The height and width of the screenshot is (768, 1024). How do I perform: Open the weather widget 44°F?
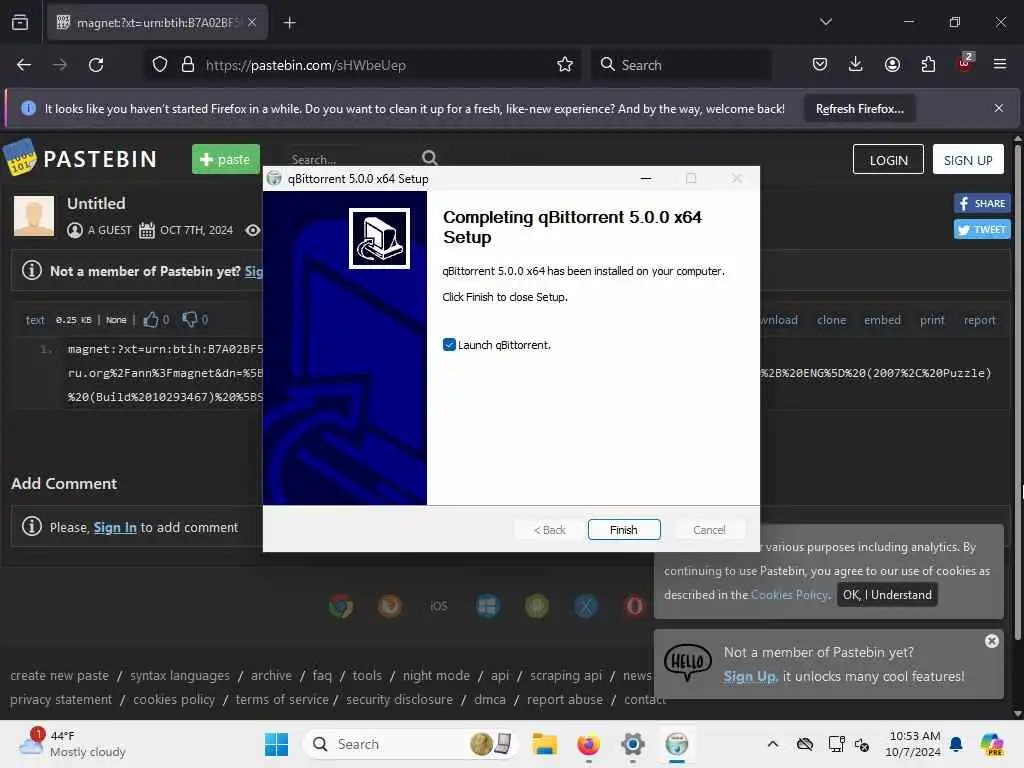[73, 744]
